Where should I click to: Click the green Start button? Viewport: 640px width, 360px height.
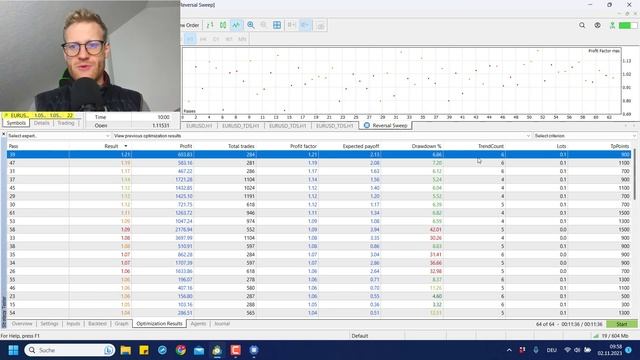[x=621, y=324]
